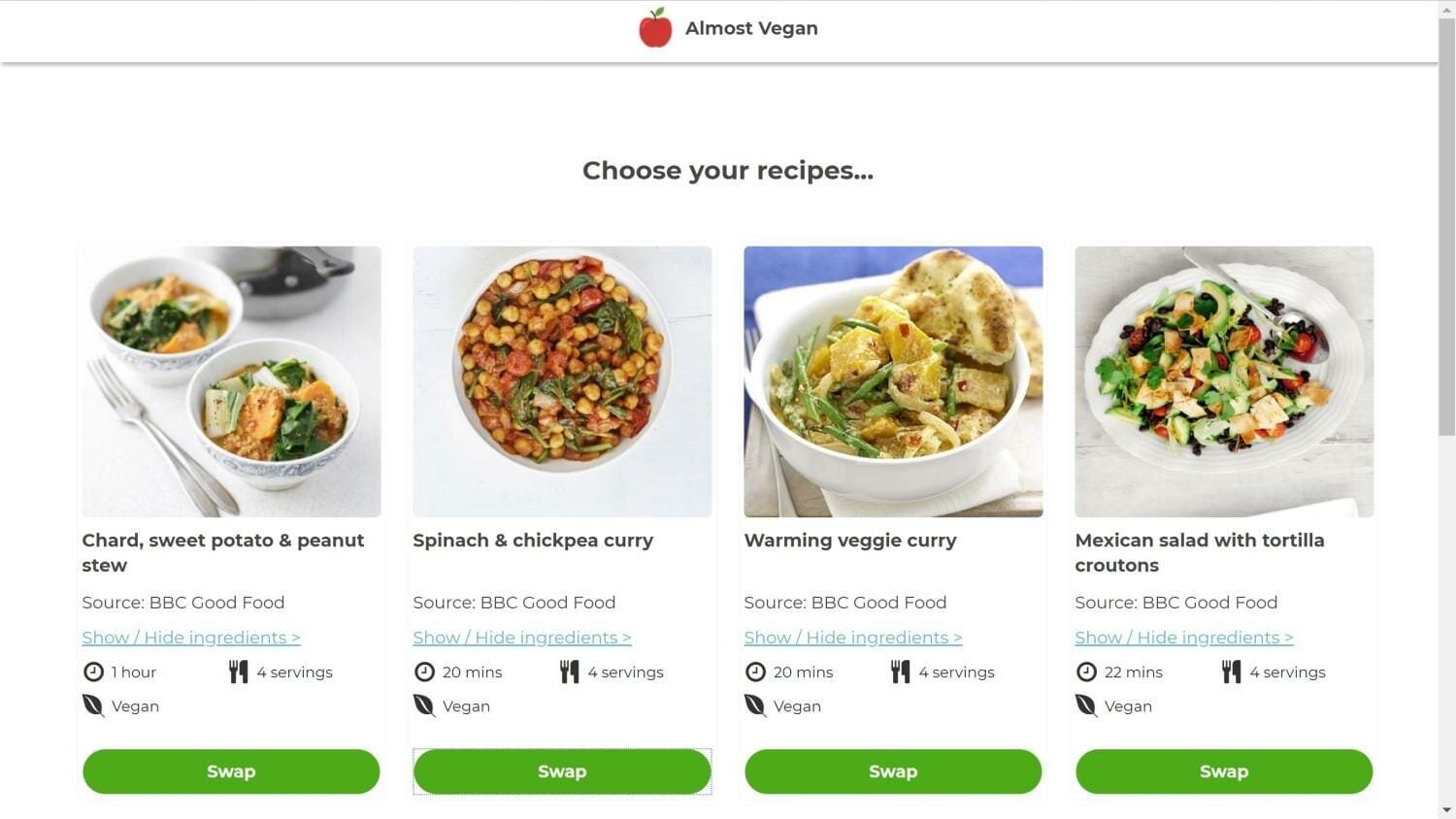Swap the Spinach & chickpea curry recipe

(x=562, y=771)
